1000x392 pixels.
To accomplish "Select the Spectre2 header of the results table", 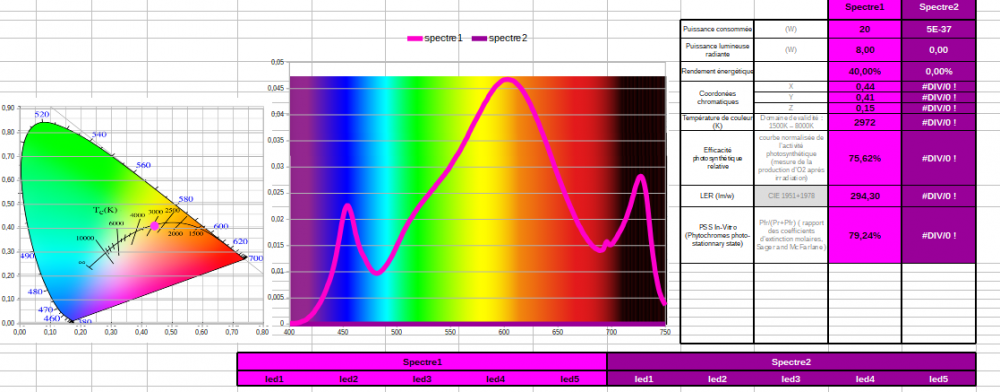I will coord(938,8).
